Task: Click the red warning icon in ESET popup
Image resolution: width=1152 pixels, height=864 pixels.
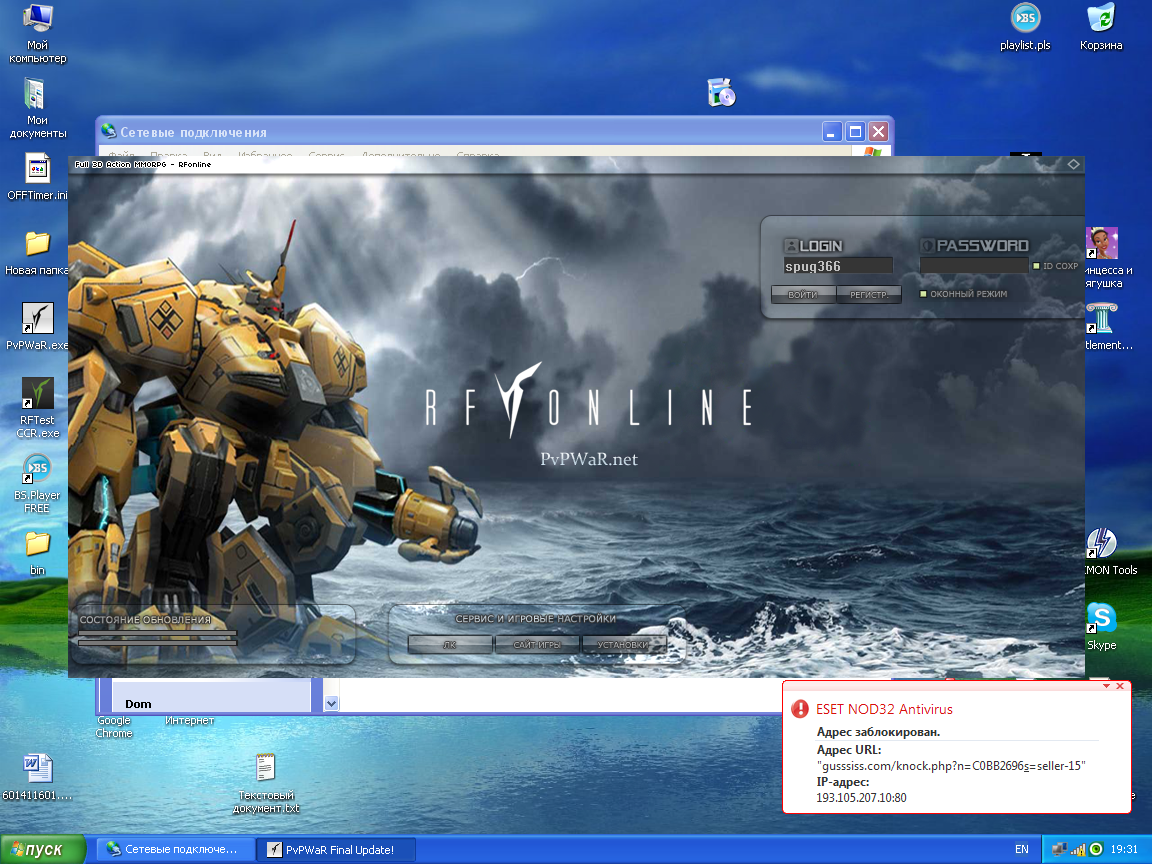Action: tap(799, 709)
